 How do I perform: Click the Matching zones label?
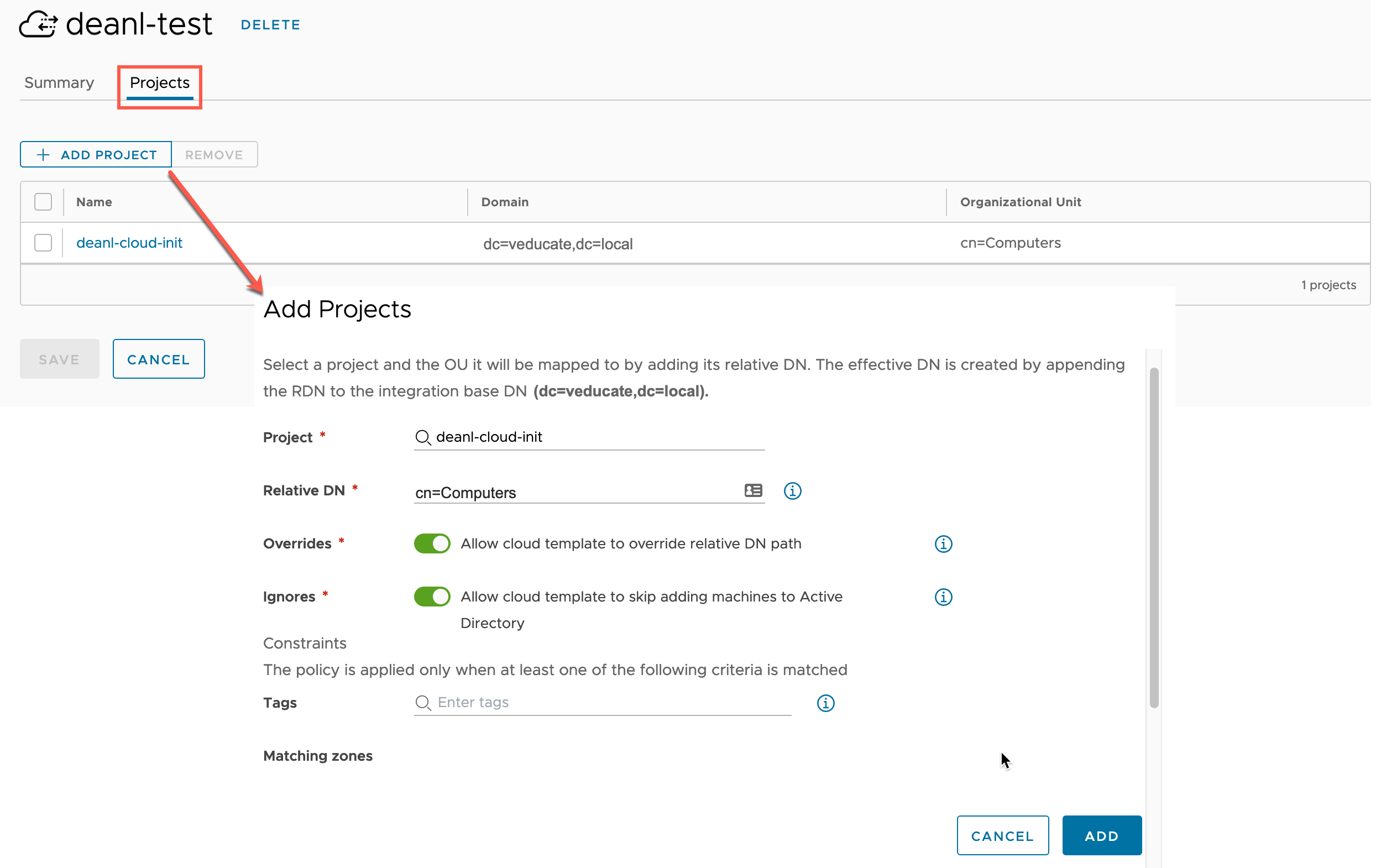pos(318,756)
